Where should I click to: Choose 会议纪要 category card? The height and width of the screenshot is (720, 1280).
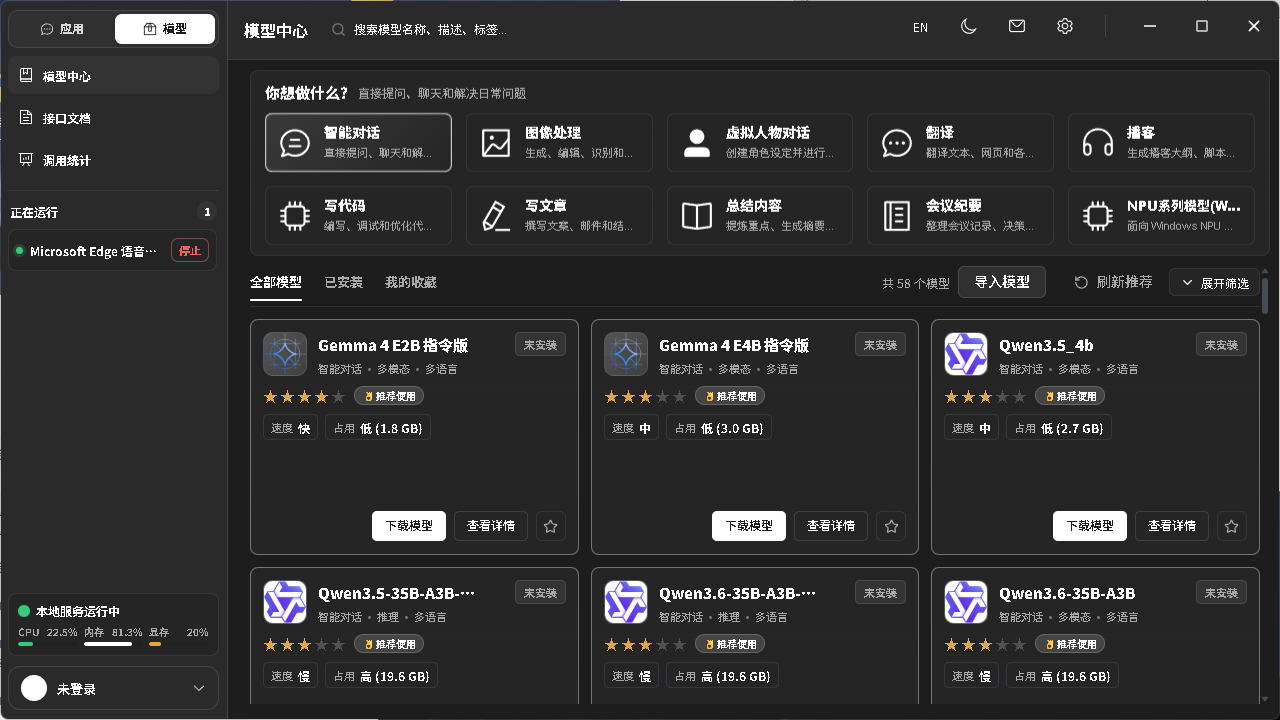pyautogui.click(x=960, y=215)
